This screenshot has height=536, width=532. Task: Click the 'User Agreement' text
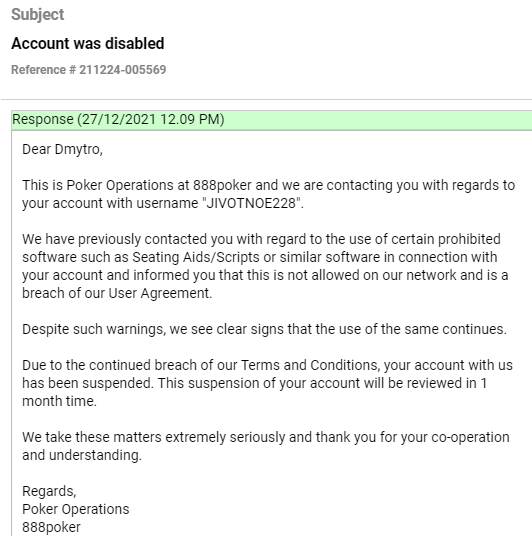click(159, 293)
